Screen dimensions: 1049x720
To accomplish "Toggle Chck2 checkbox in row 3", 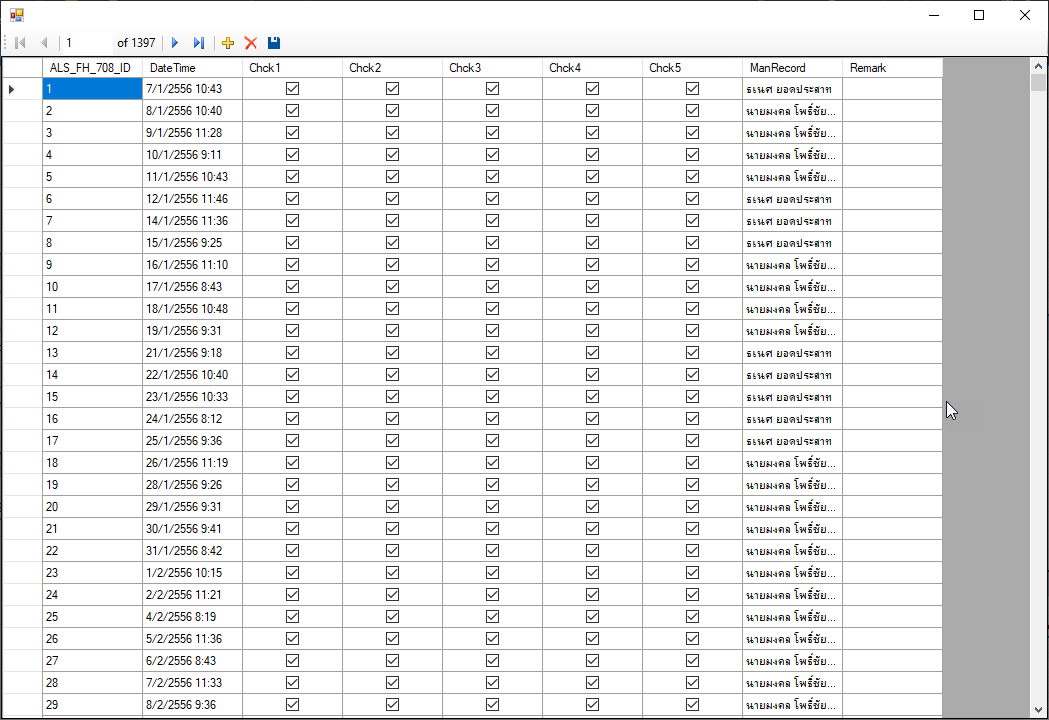I will coord(393,132).
